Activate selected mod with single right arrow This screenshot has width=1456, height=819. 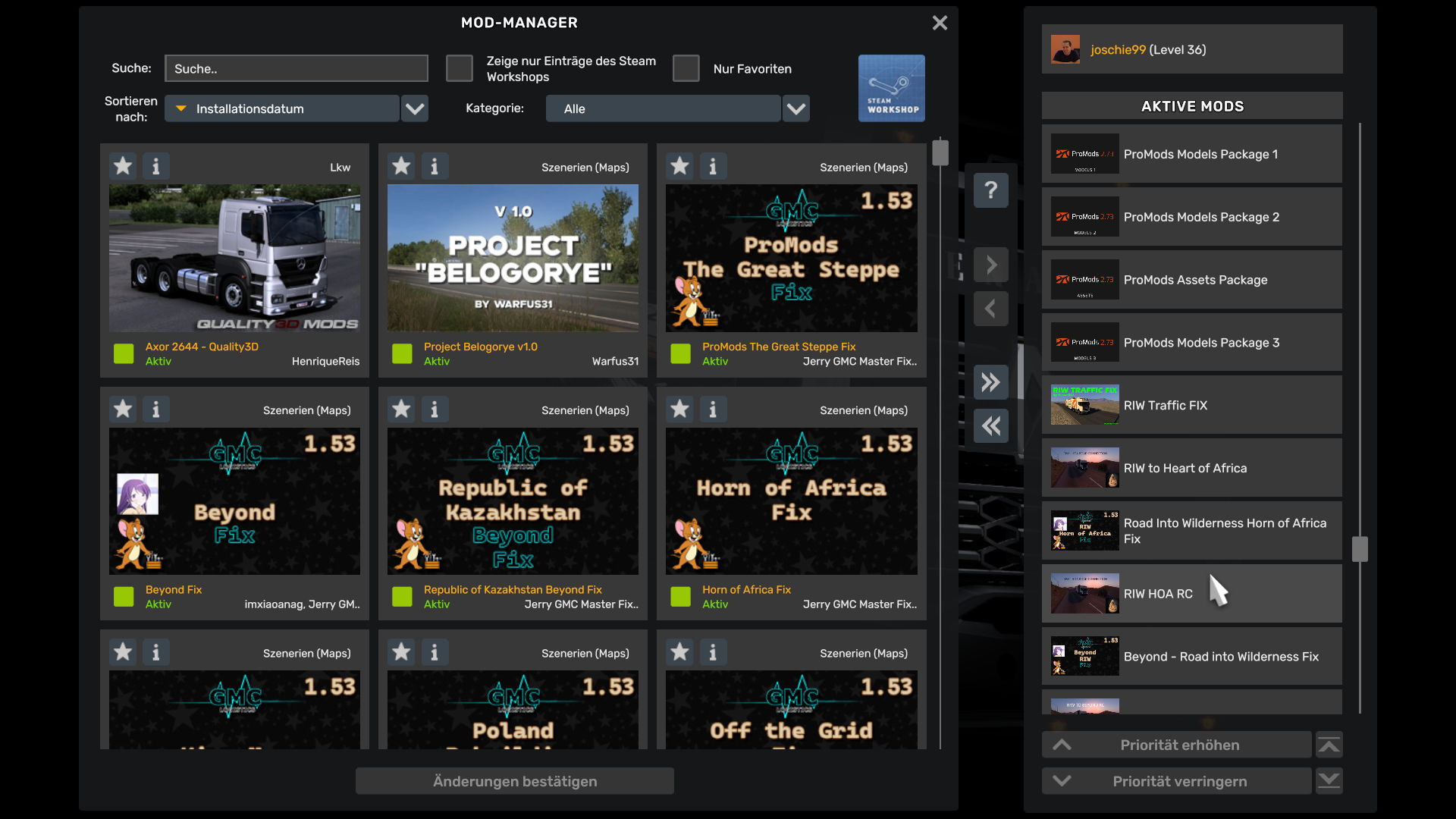991,265
